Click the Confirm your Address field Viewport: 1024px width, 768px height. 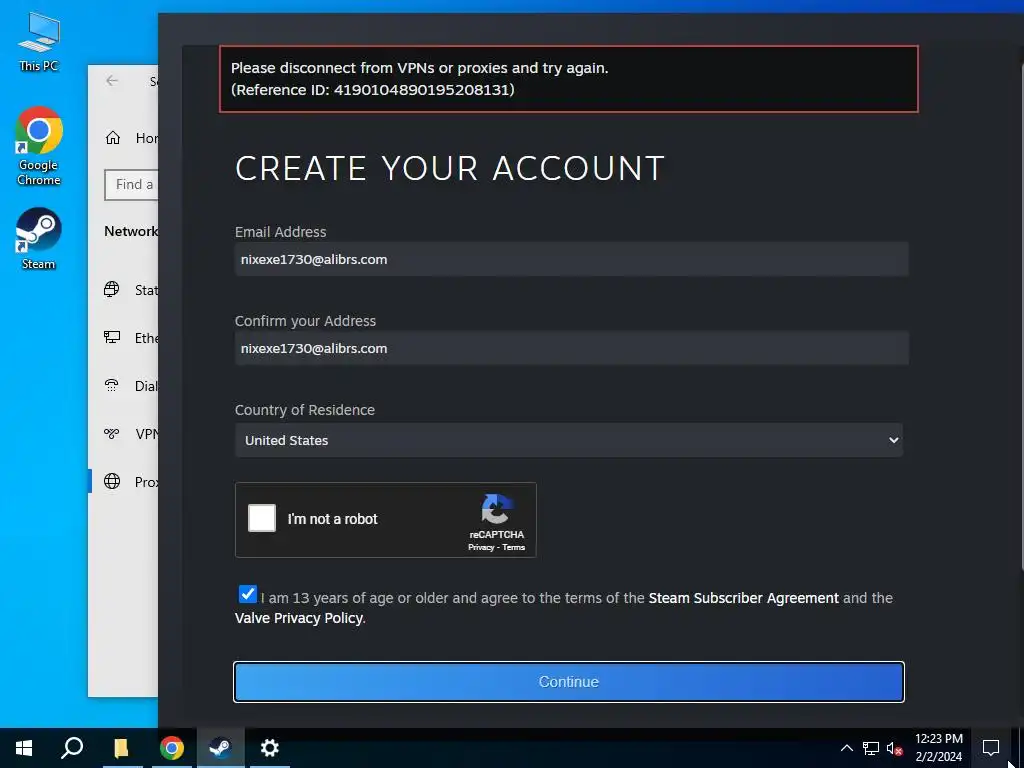(571, 348)
